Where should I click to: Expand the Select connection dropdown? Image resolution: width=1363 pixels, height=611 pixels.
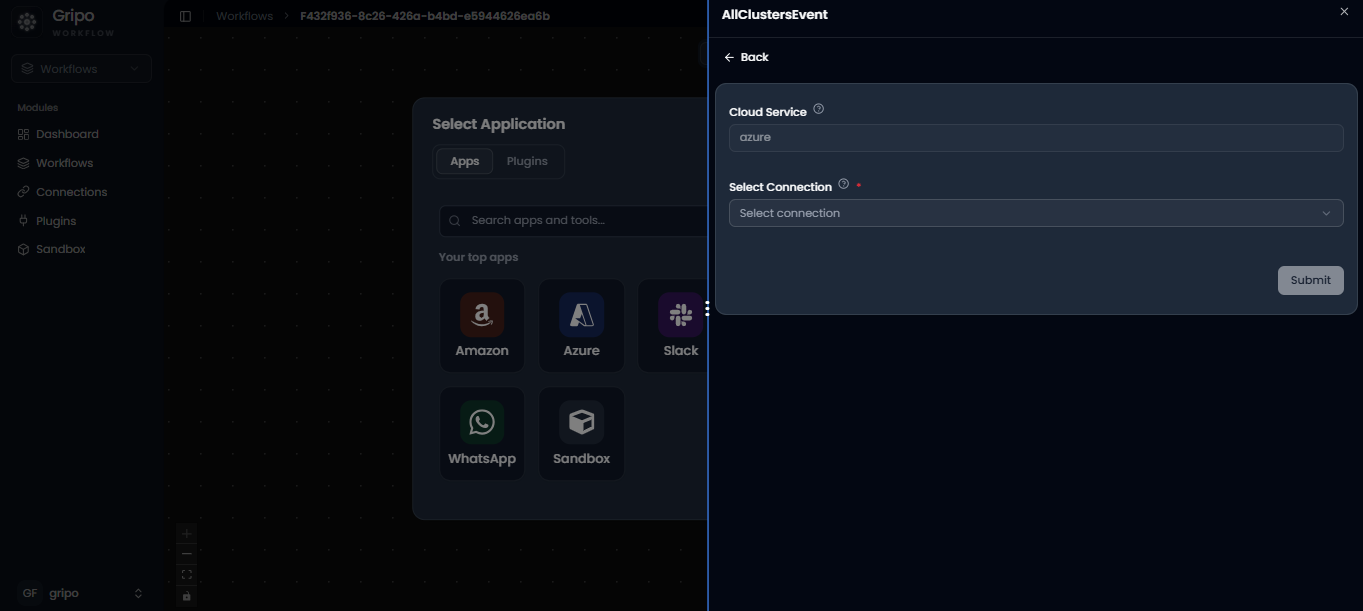tap(1036, 213)
